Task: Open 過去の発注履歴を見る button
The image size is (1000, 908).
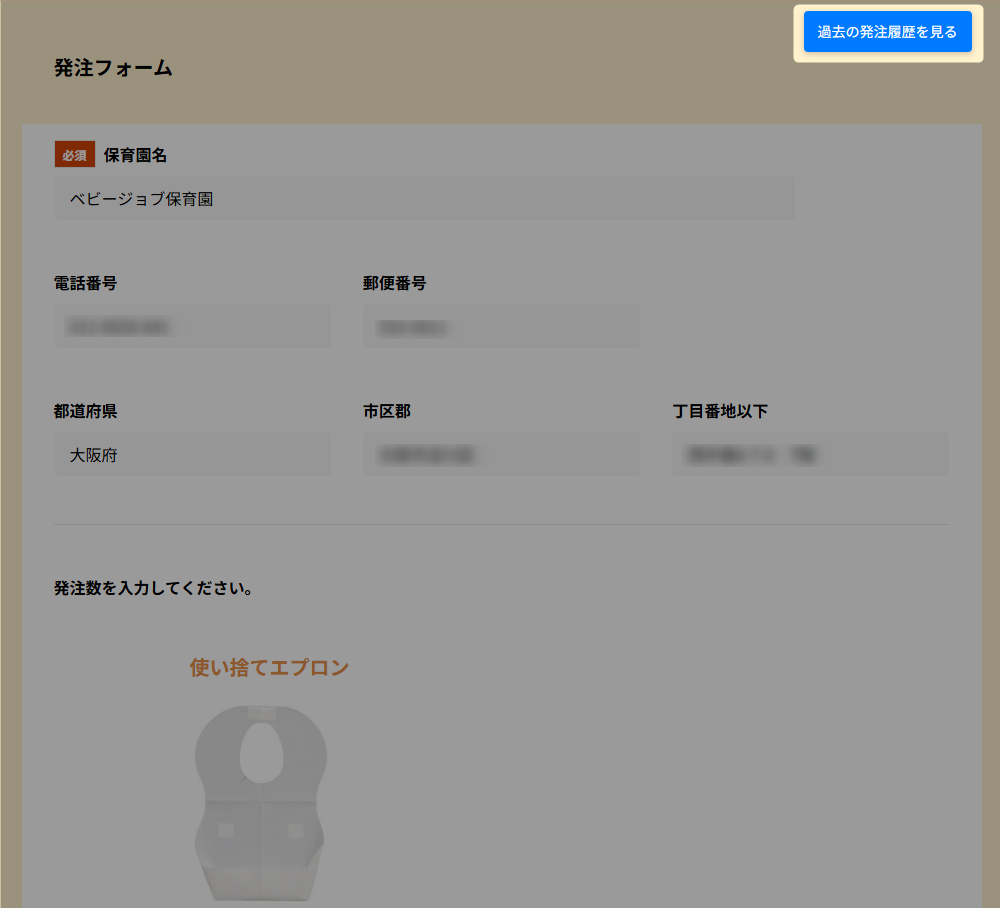Action: (x=887, y=31)
